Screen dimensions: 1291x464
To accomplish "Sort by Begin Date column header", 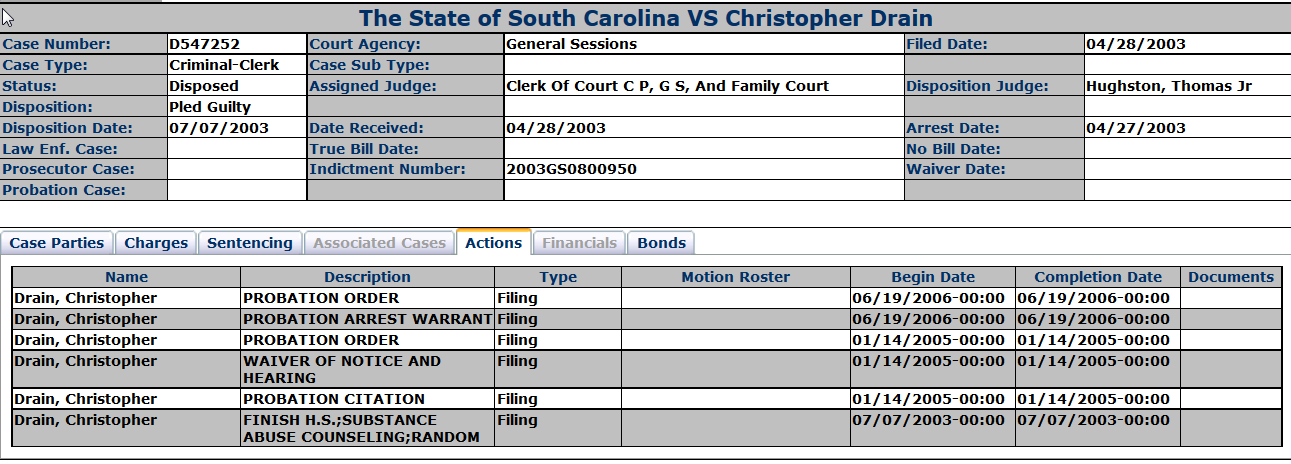I will pos(933,277).
